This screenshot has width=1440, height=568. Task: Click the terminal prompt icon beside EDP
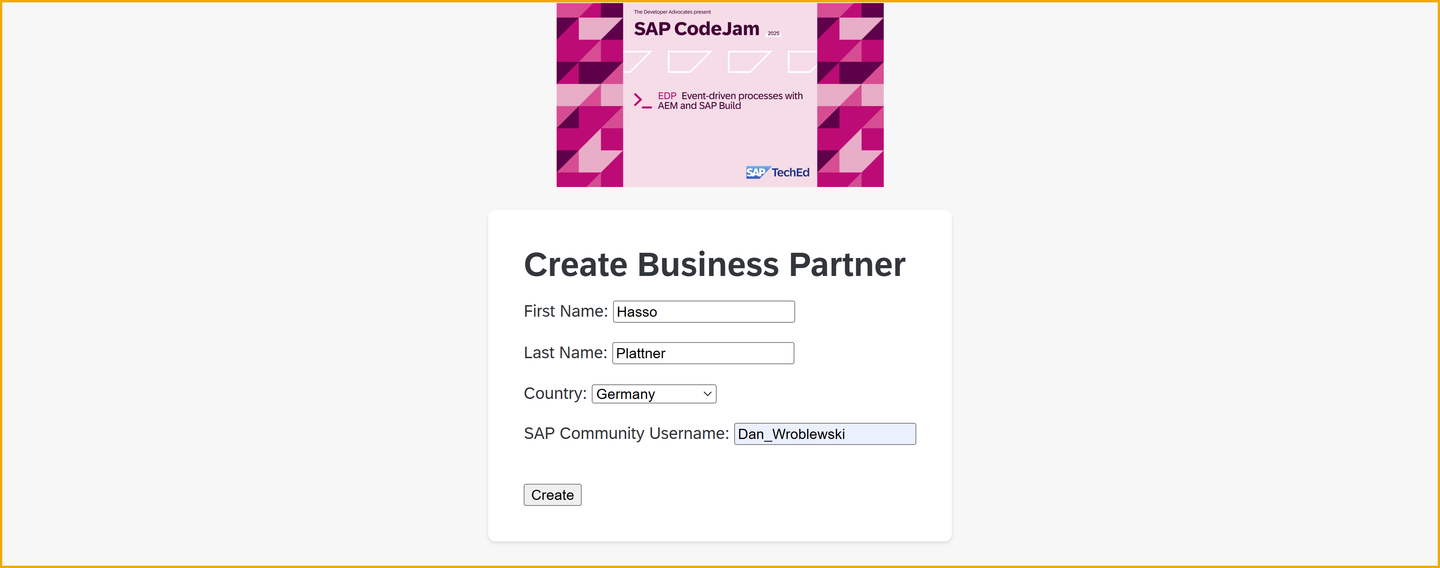click(x=642, y=100)
